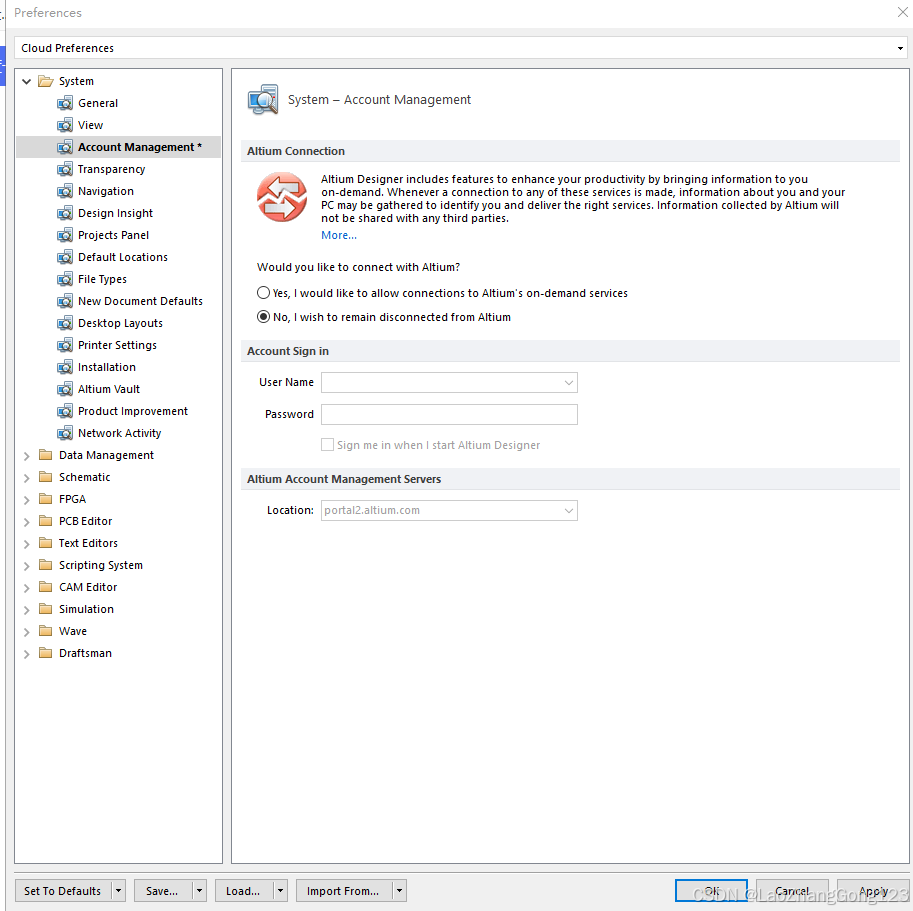
Task: Click the View page icon
Action: click(x=65, y=125)
